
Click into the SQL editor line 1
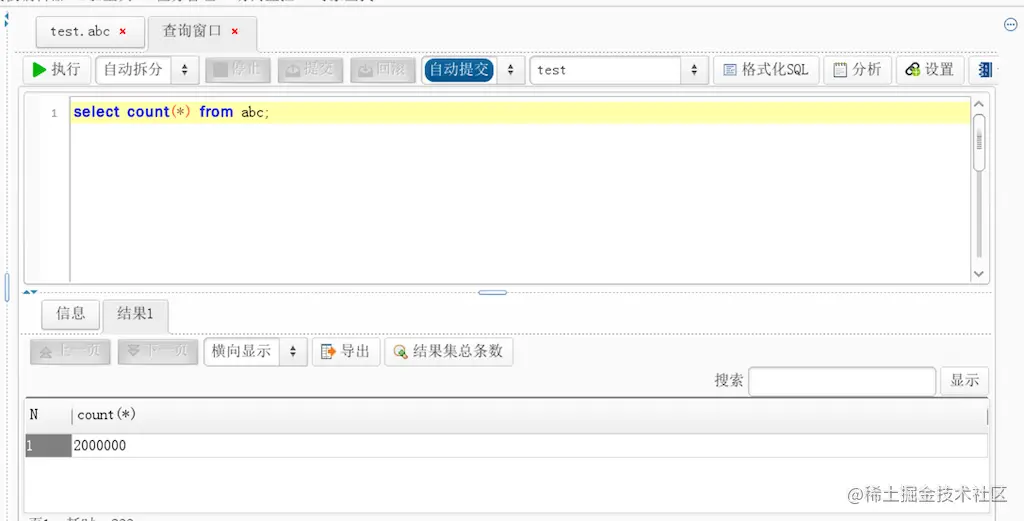[520, 112]
